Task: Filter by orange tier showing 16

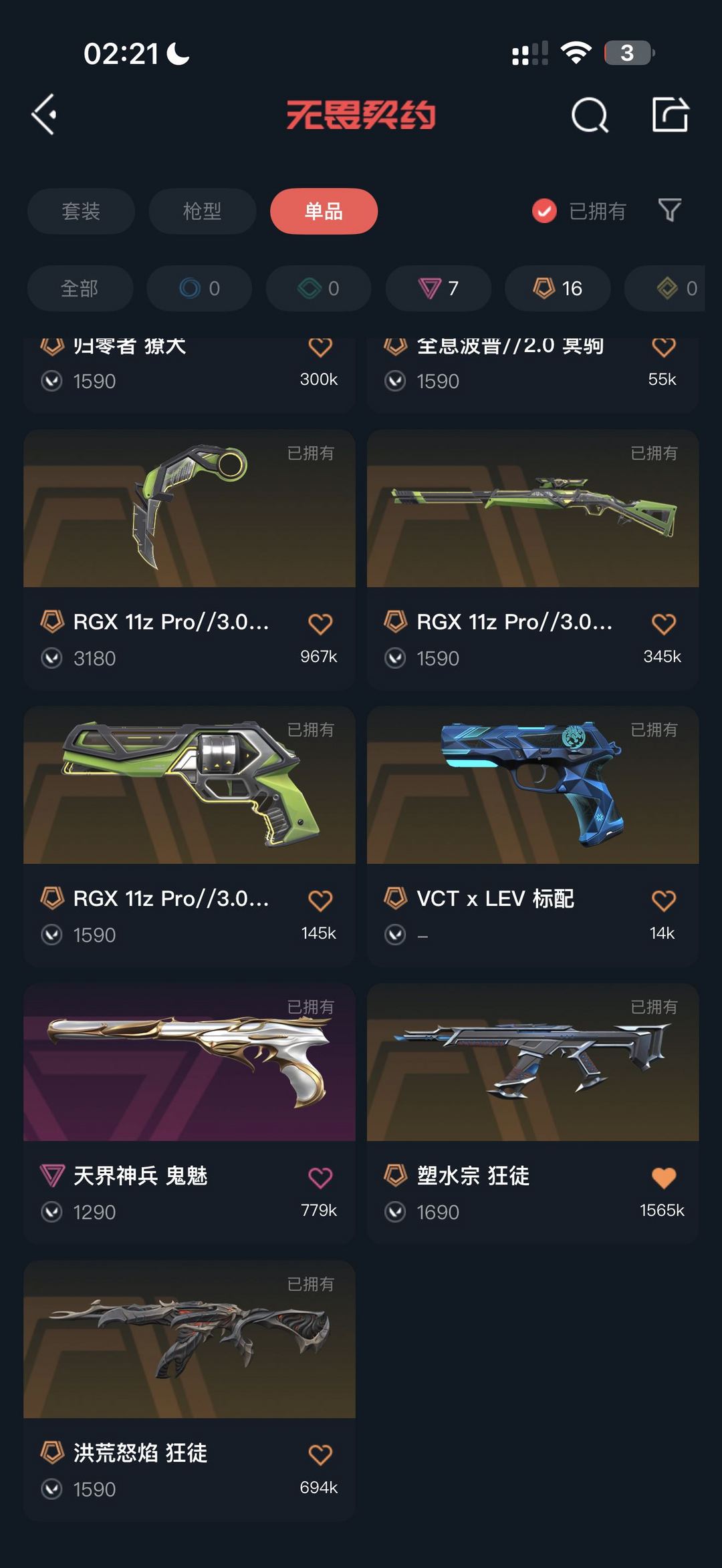Action: (558, 288)
